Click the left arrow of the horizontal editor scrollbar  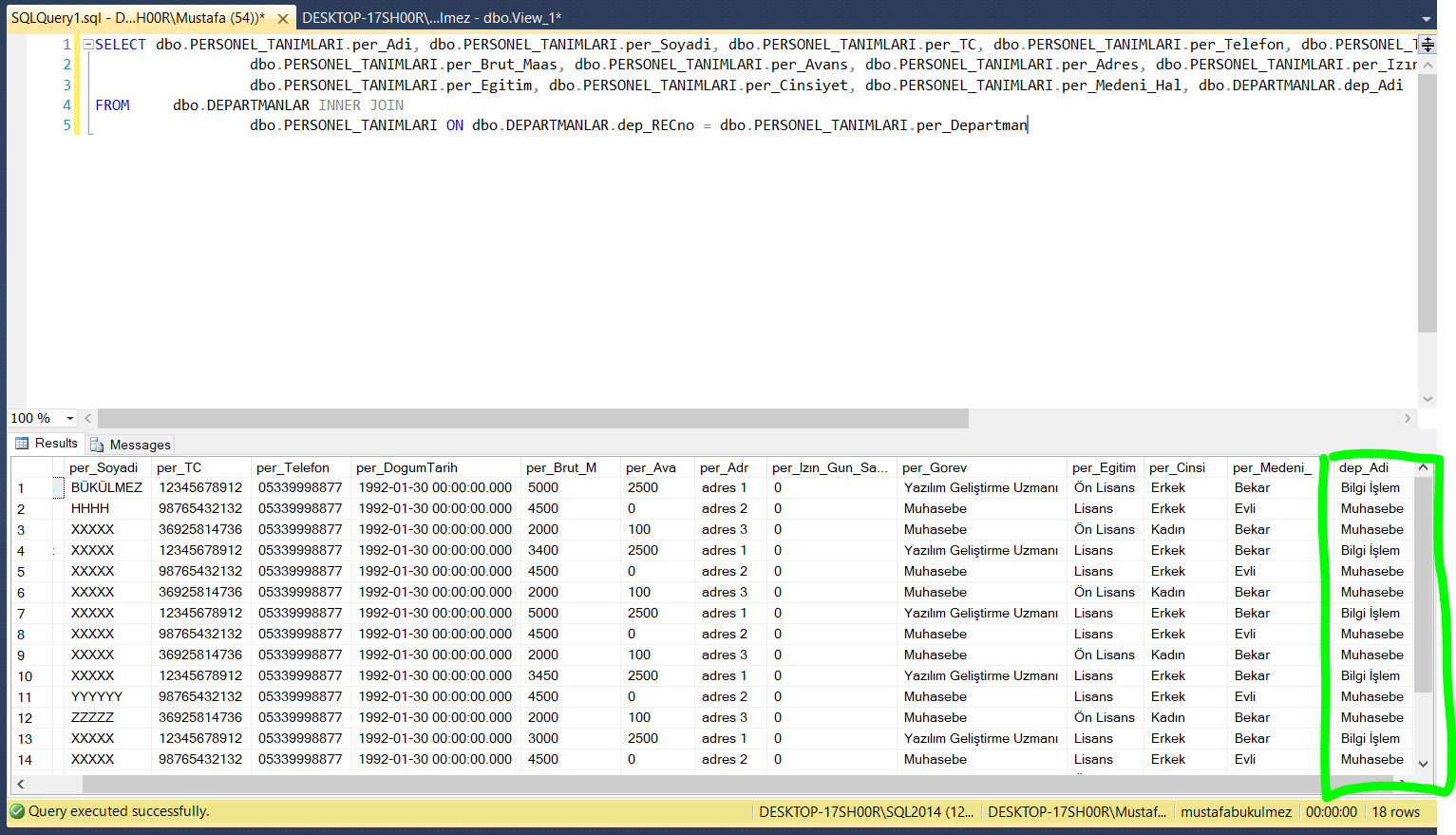coord(87,418)
